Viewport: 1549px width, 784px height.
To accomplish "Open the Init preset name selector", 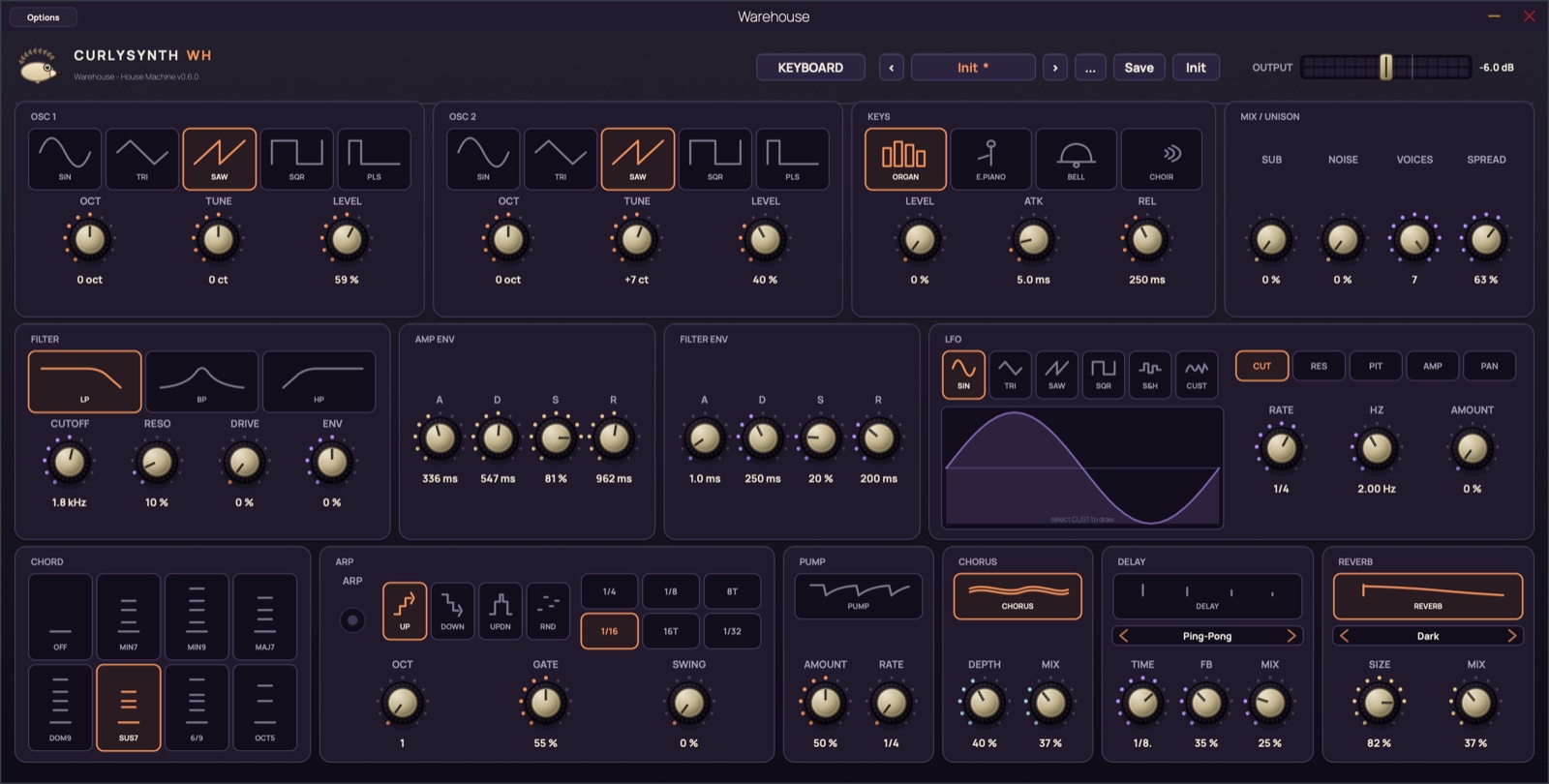I will click(x=973, y=68).
